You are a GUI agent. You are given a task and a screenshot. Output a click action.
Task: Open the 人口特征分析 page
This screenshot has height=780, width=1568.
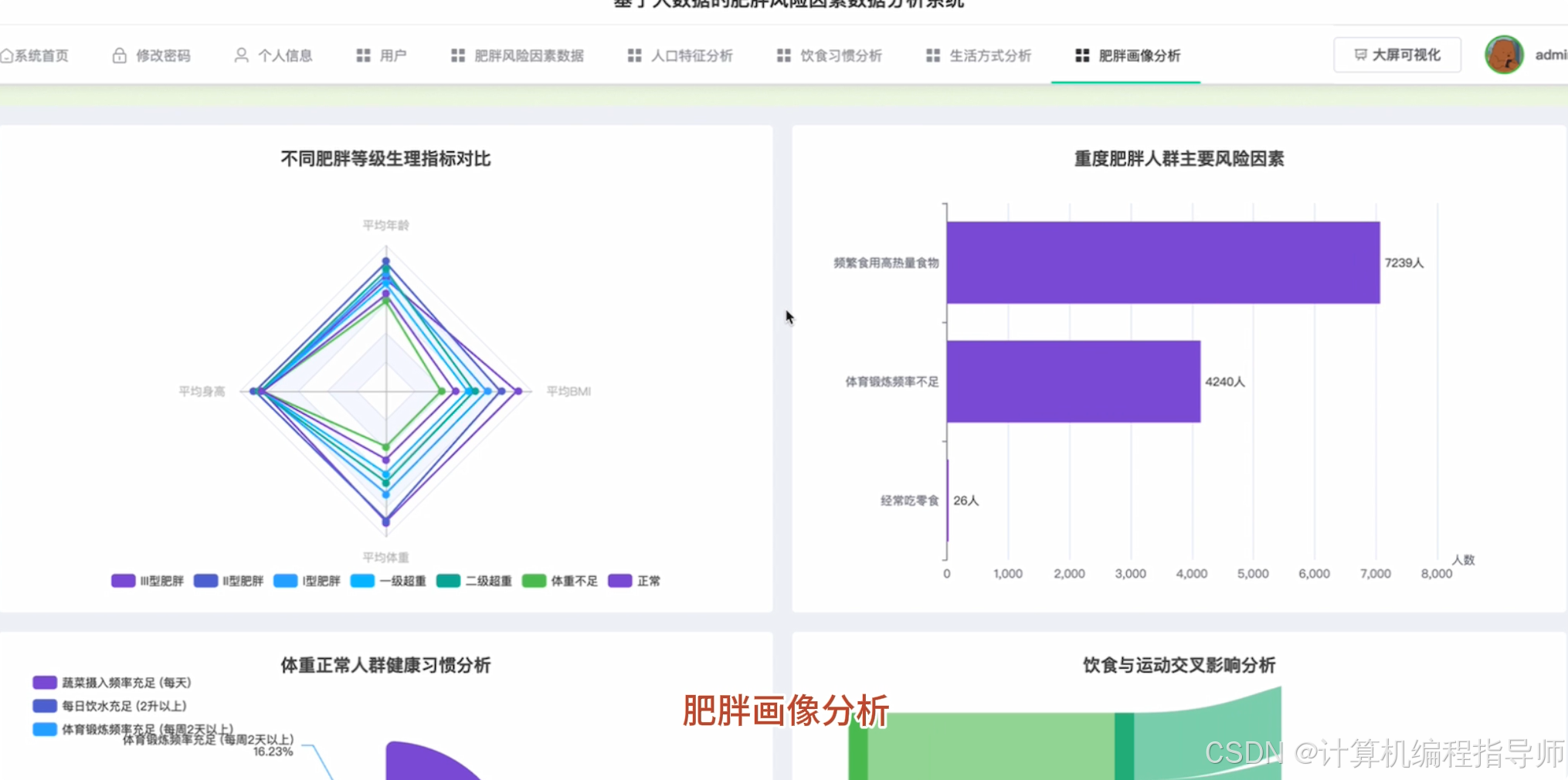691,55
